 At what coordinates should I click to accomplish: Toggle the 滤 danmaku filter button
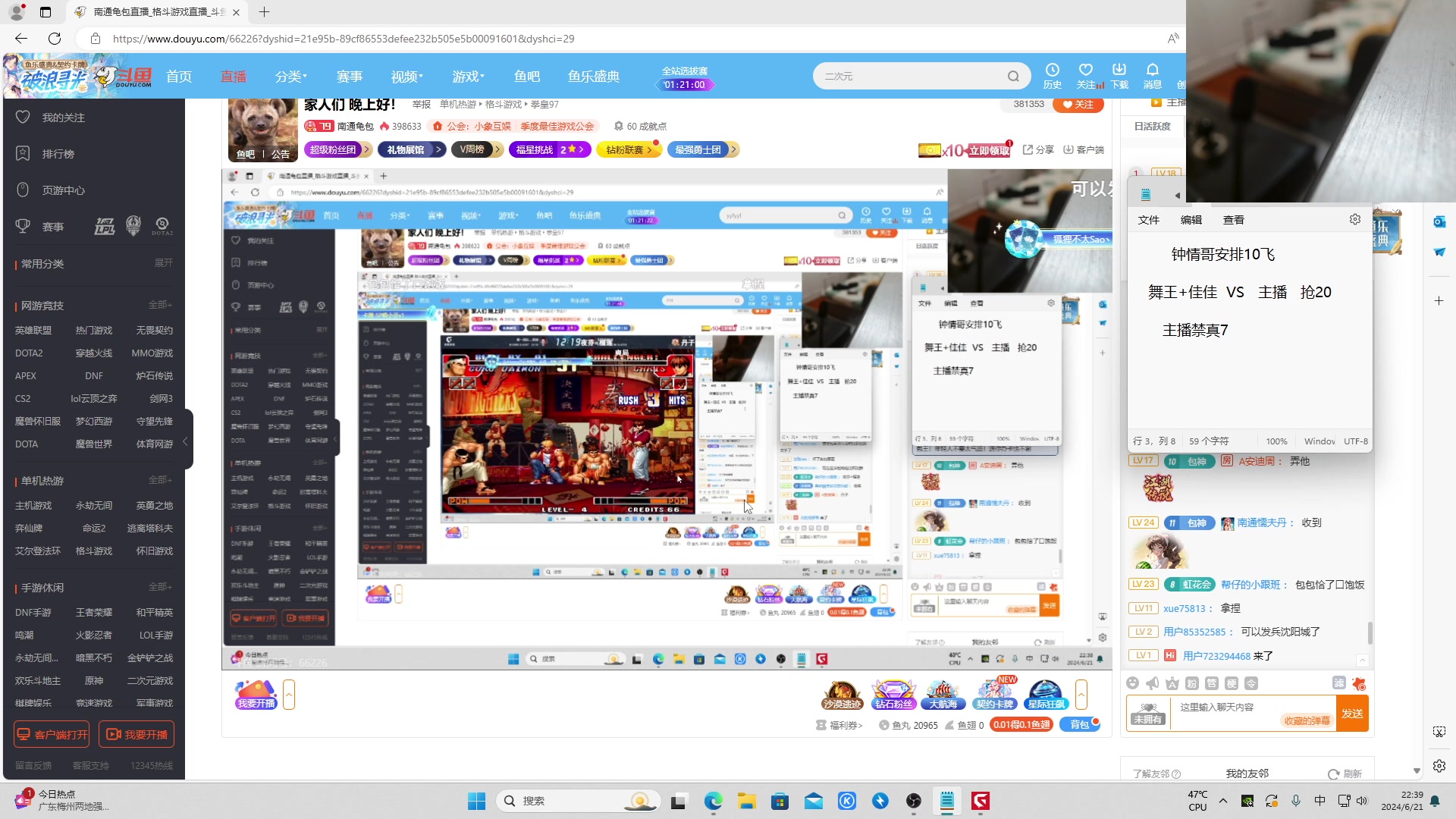click(x=1338, y=683)
